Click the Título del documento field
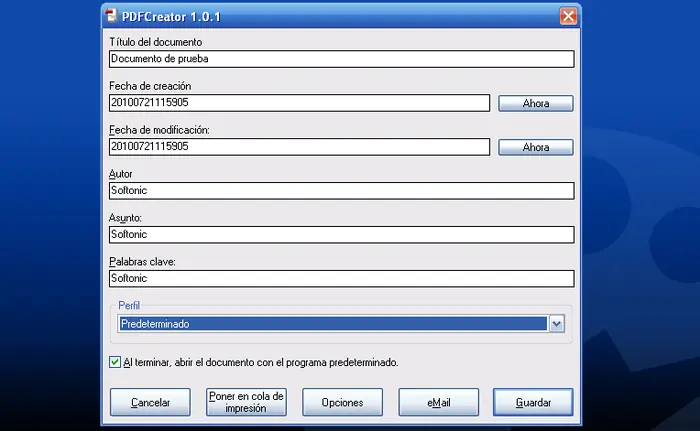This screenshot has height=431, width=700. click(x=342, y=59)
